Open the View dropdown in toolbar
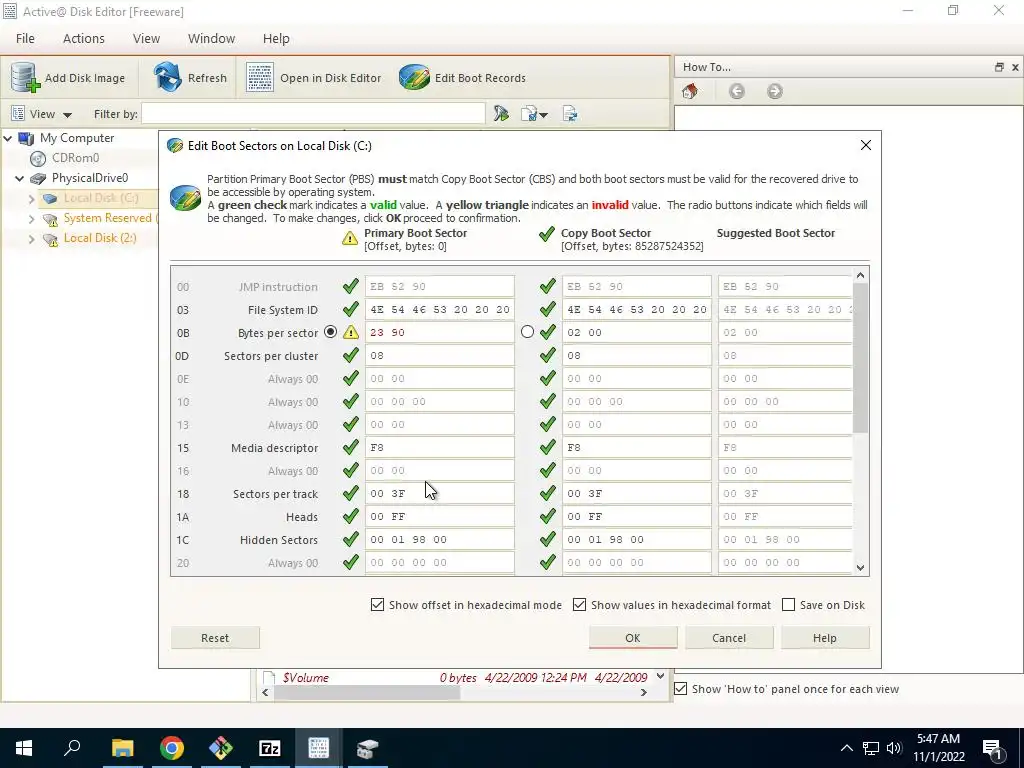Screen dimensions: 1024x768 point(42,114)
